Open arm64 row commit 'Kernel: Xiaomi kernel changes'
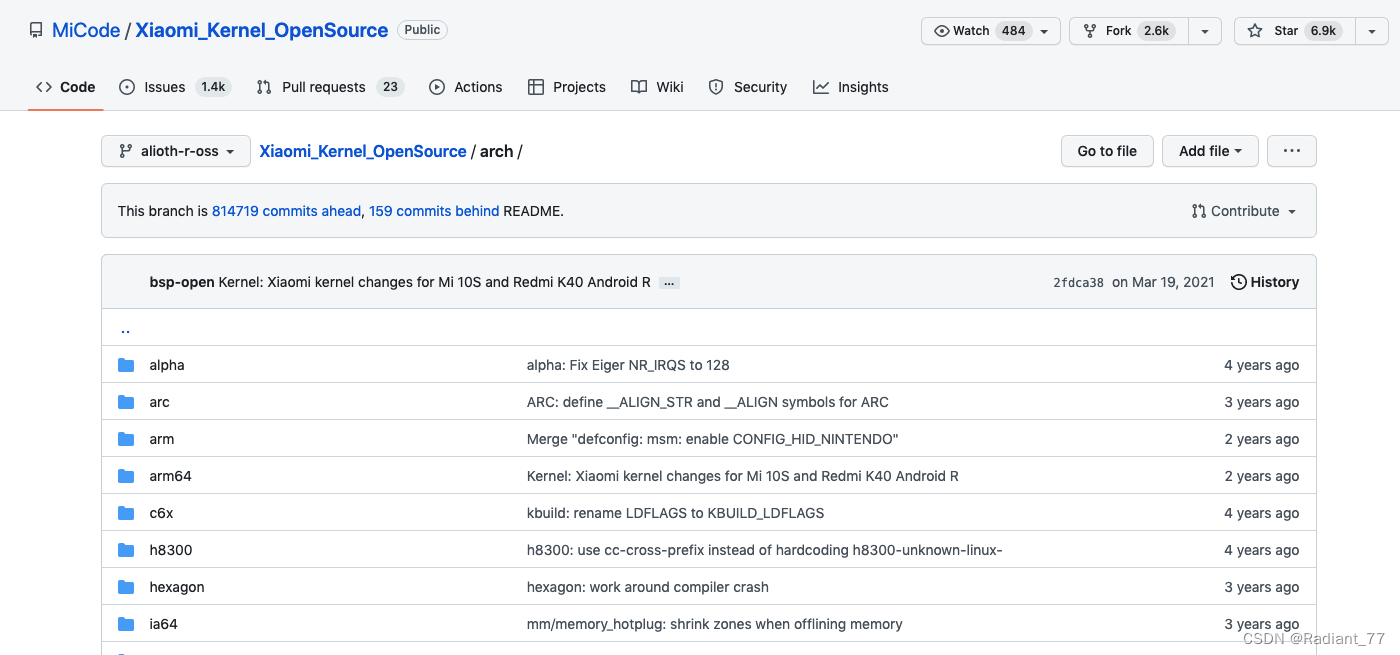1400x655 pixels. [743, 476]
